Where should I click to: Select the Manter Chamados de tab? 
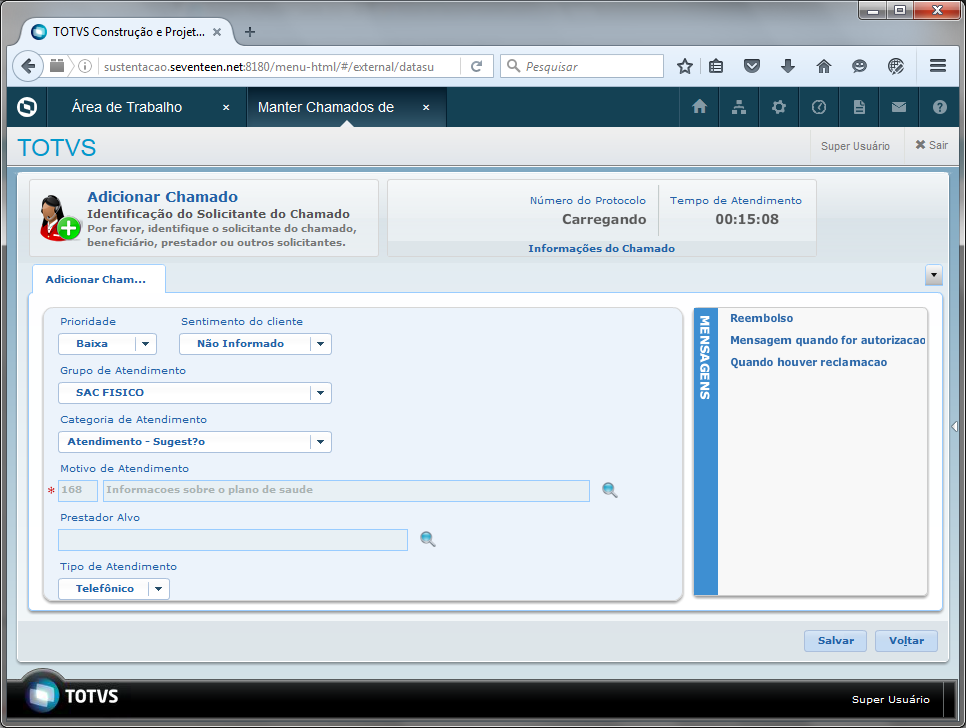coord(326,107)
